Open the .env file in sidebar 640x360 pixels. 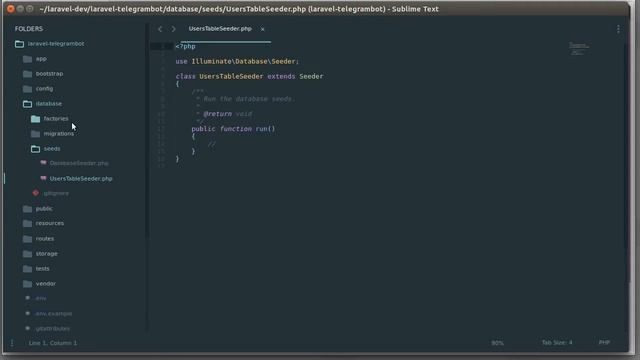point(41,298)
